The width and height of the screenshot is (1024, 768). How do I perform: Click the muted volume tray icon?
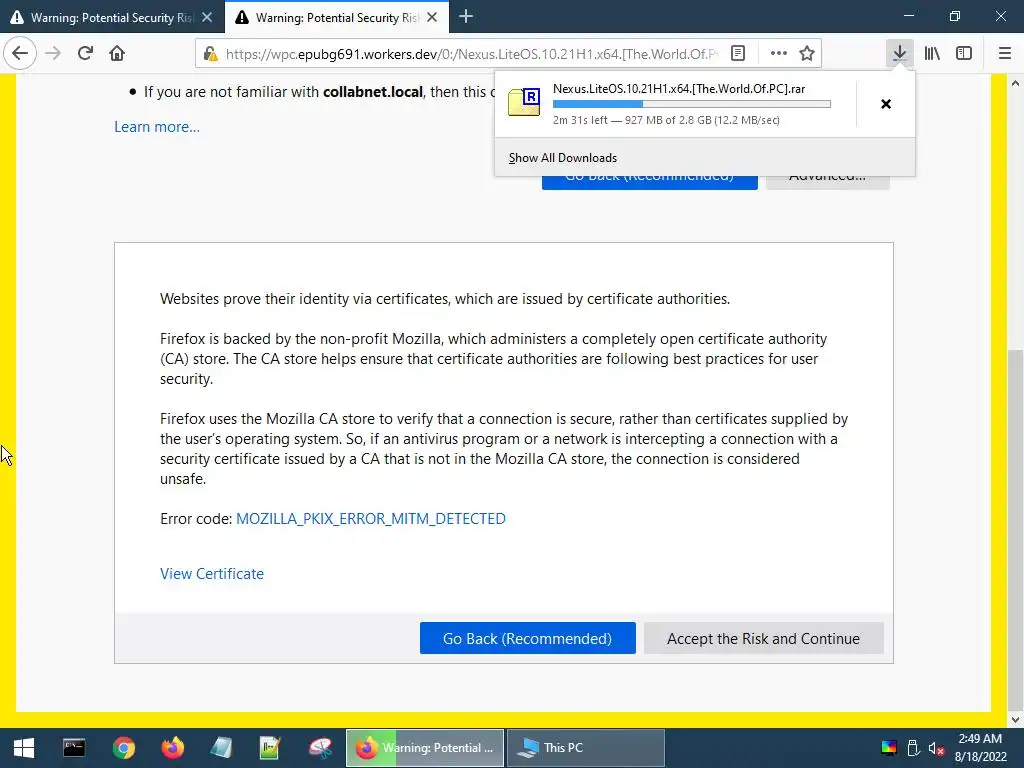click(936, 748)
